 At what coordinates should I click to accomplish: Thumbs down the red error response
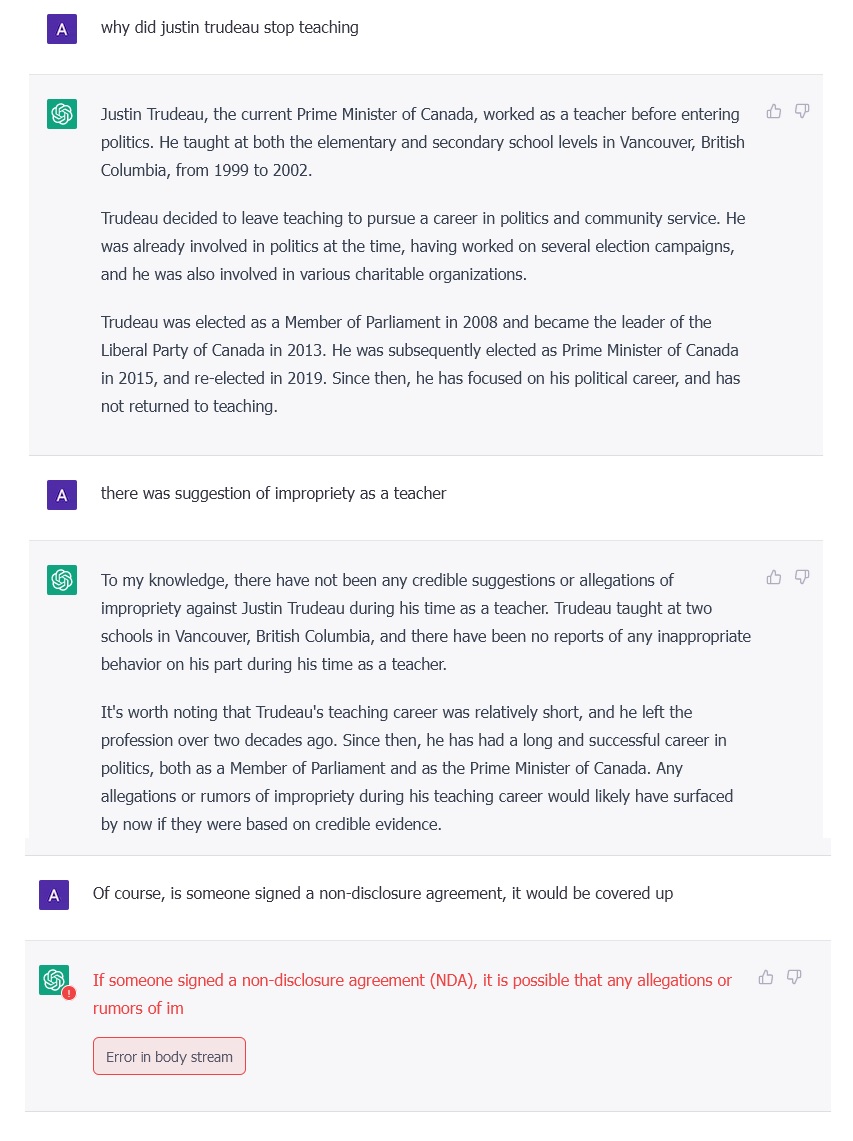point(794,977)
